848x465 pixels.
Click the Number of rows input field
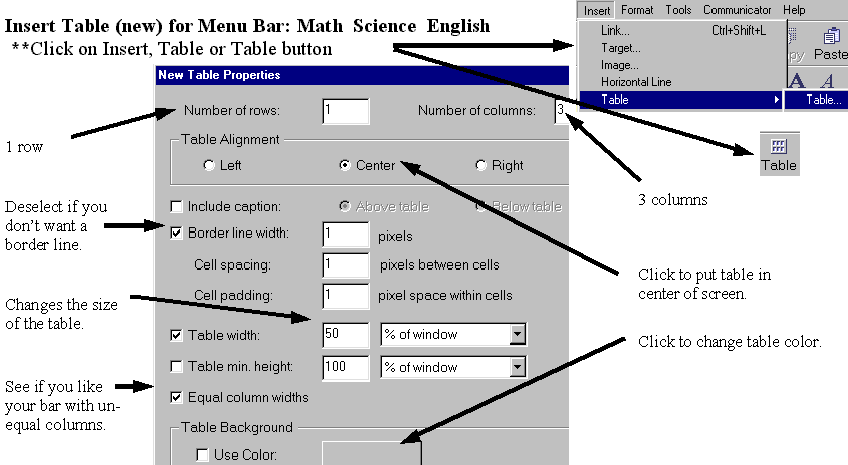click(x=346, y=111)
